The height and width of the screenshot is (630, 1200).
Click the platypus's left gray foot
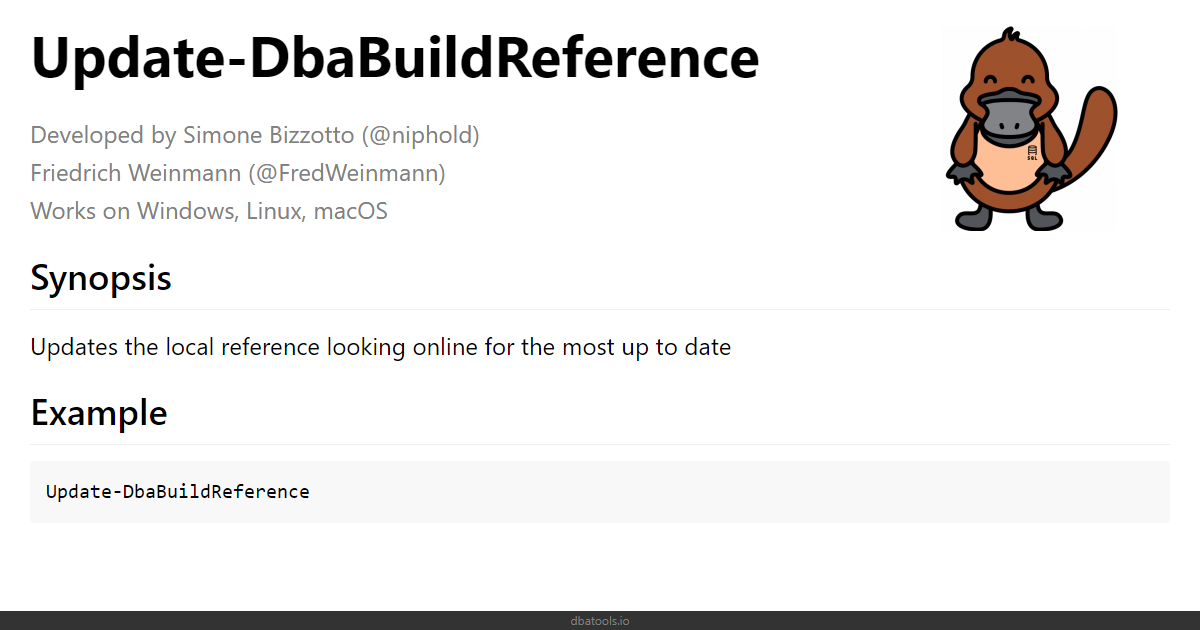[x=974, y=218]
